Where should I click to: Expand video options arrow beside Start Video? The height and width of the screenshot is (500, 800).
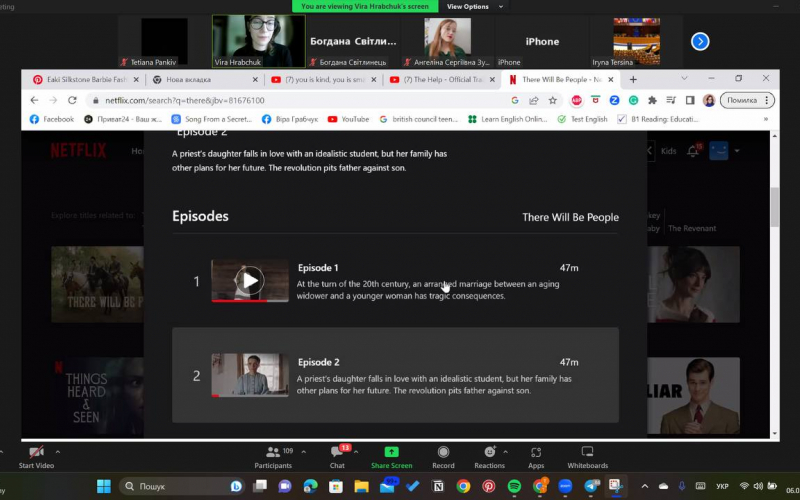[x=58, y=452]
